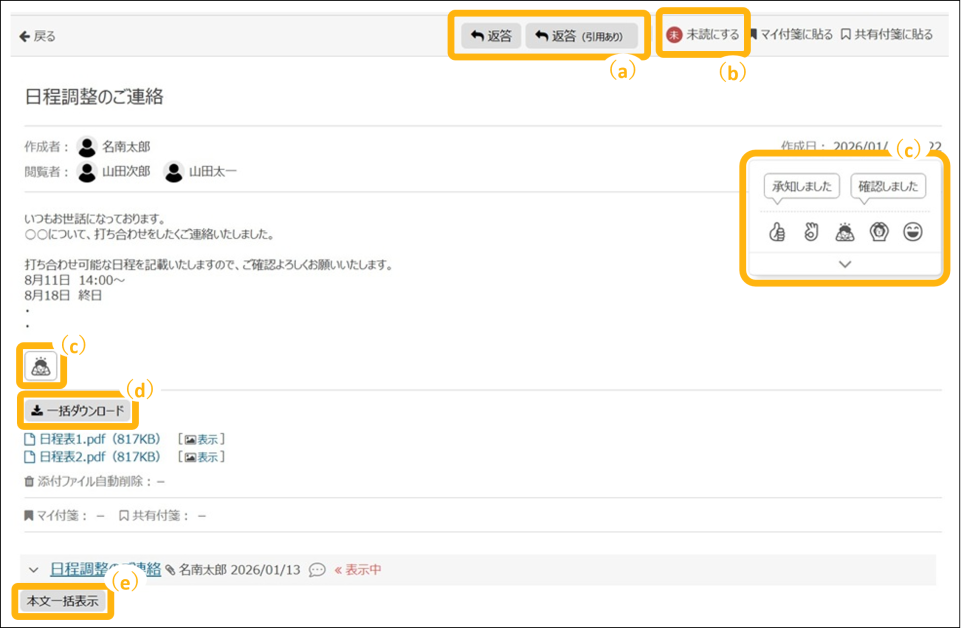Click the 返答 reply button
The height and width of the screenshot is (628, 964).
[491, 36]
